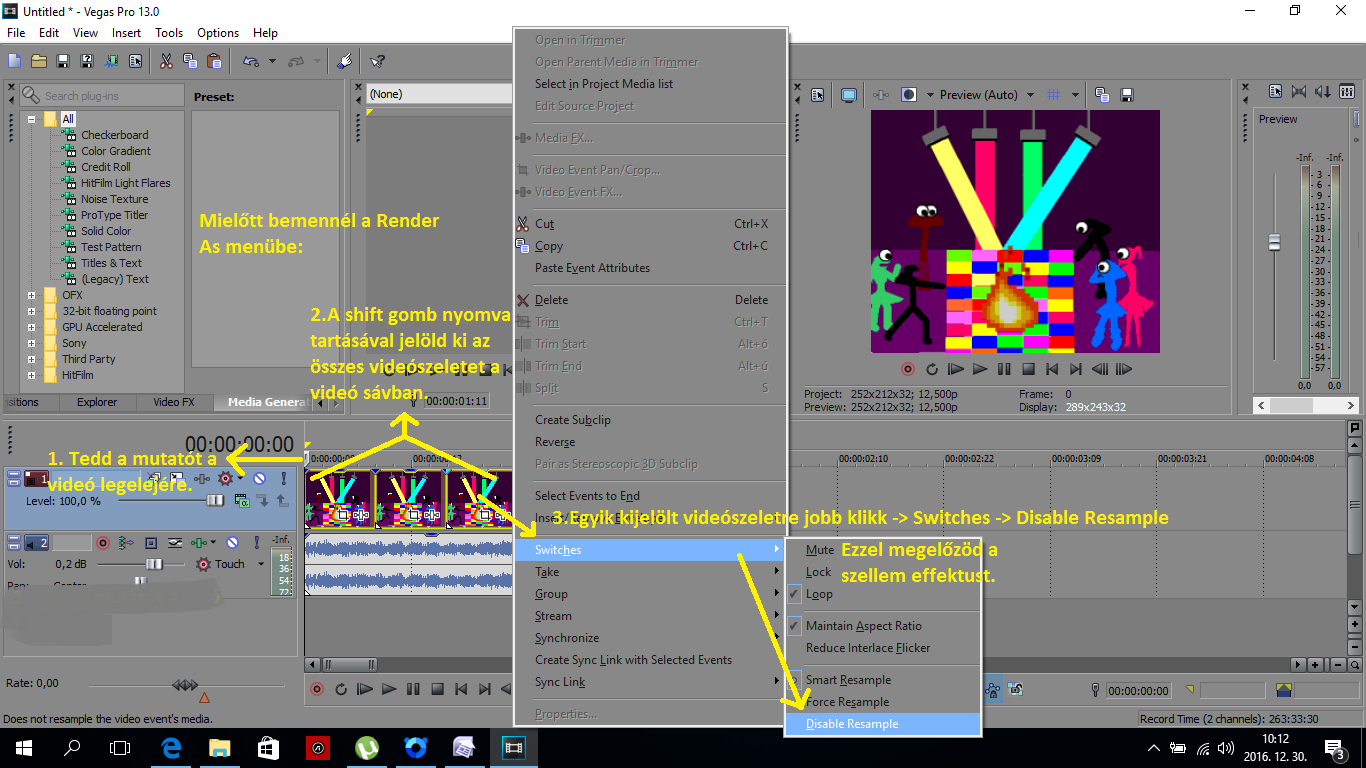Open the (None) preset dropdown
Screen dimensions: 1366x768
click(440, 94)
